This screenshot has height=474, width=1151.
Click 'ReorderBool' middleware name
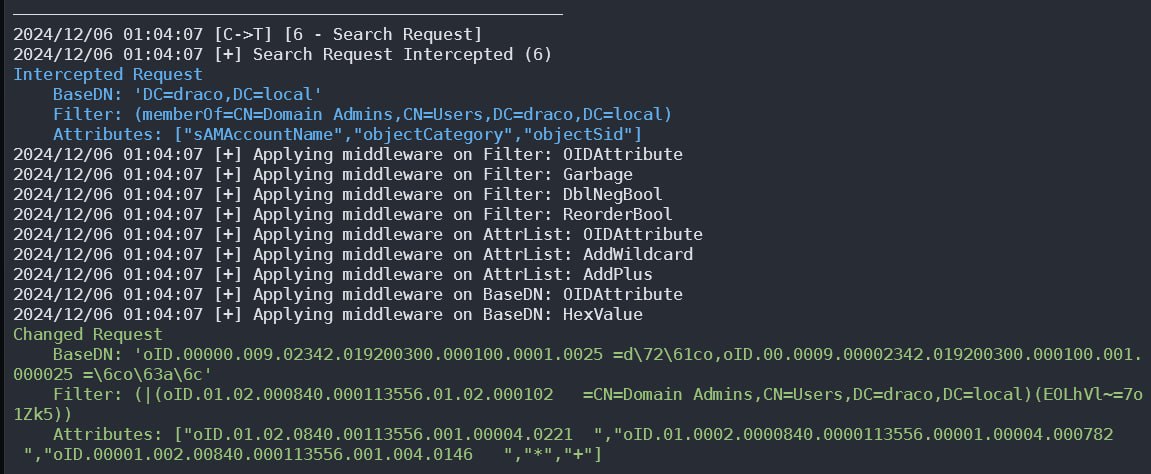coord(617,215)
